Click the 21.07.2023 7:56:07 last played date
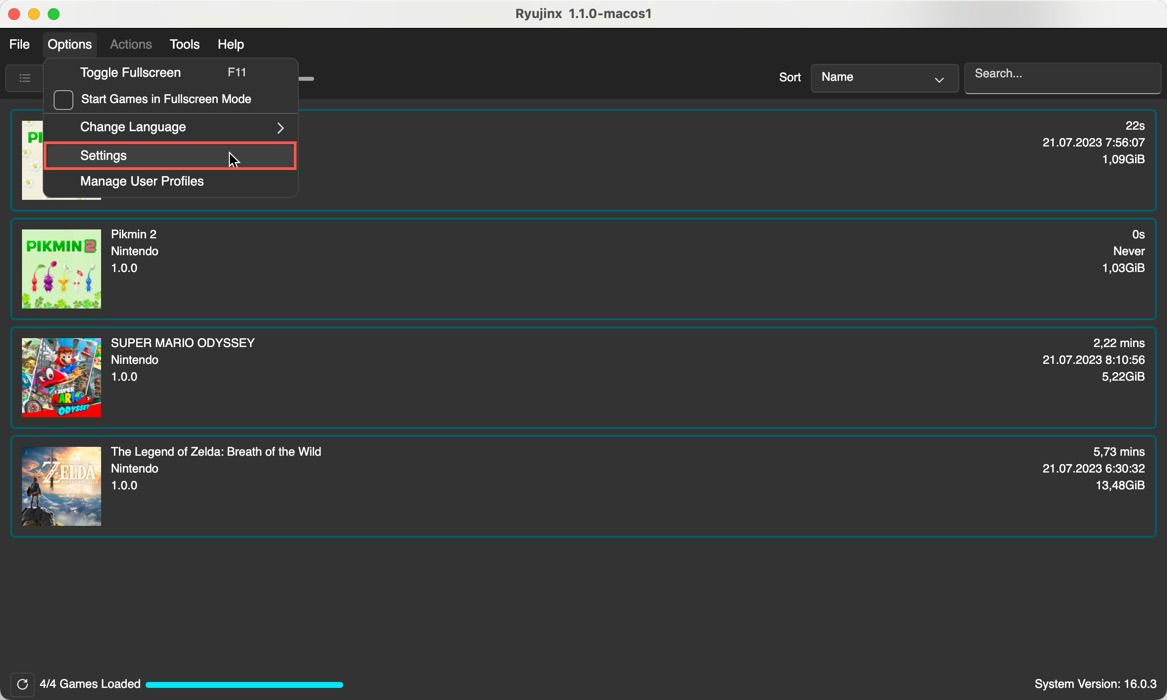Viewport: 1167px width, 700px height. coord(1093,143)
